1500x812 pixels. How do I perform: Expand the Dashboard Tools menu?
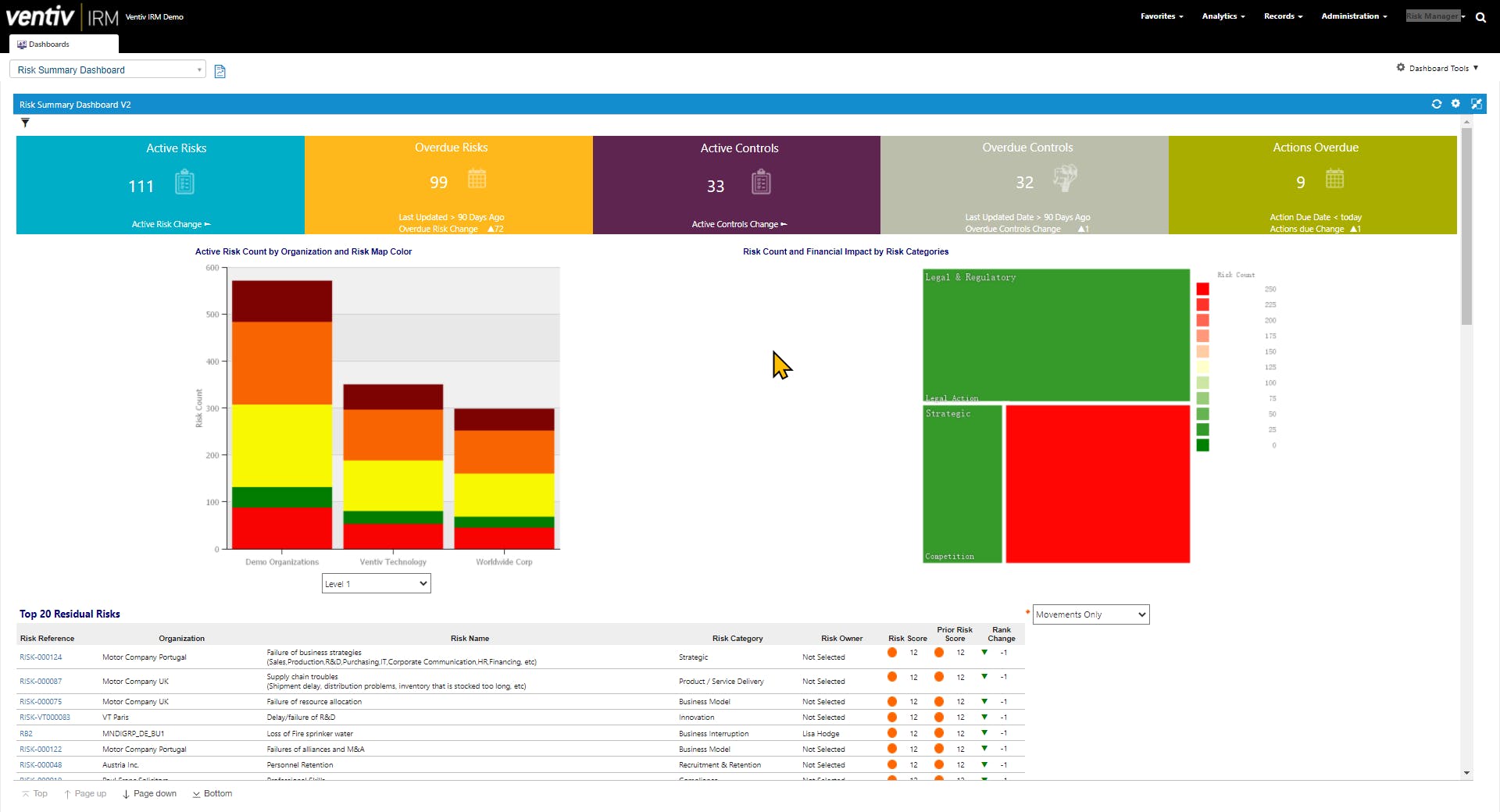1437,68
